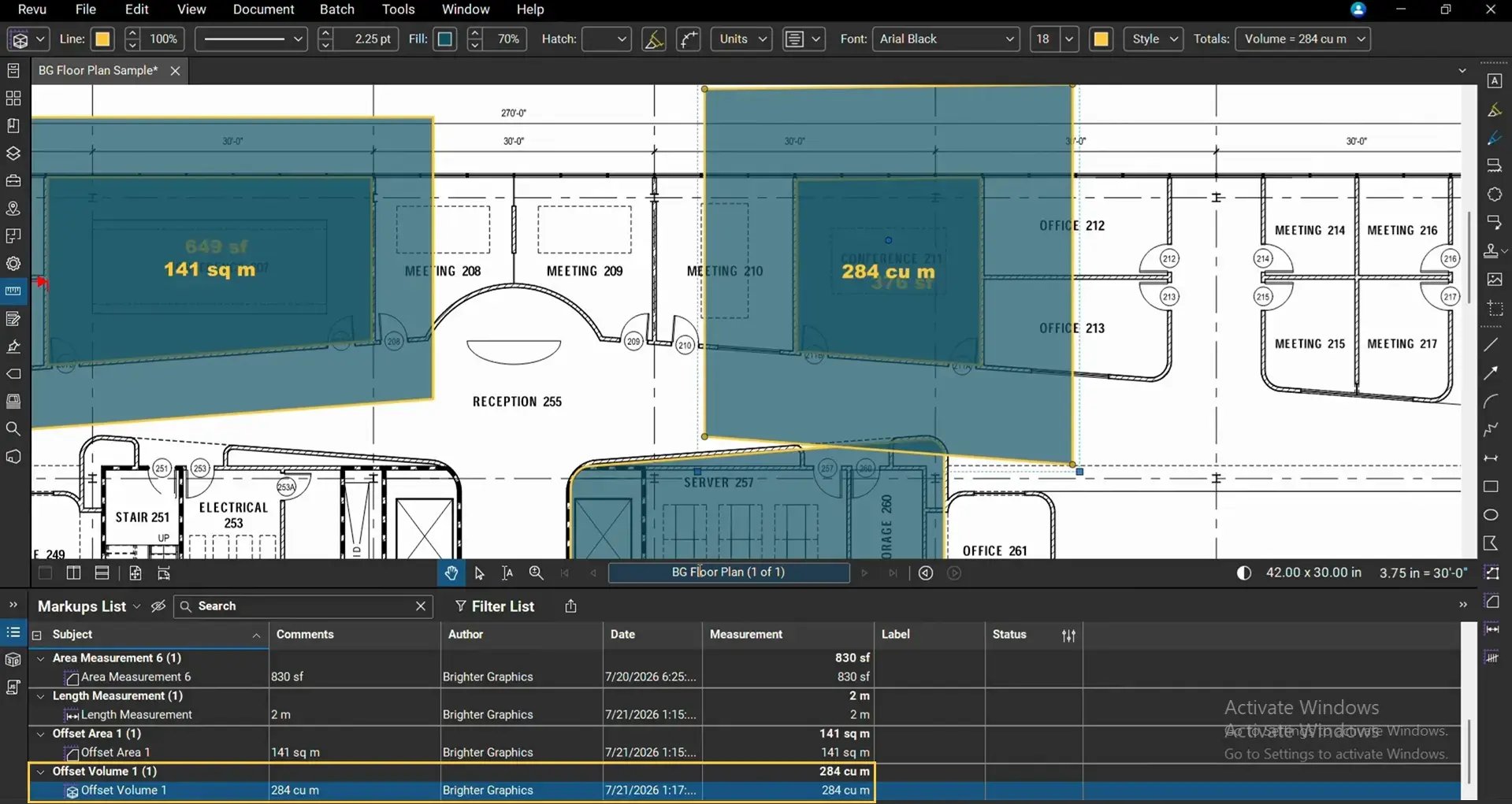This screenshot has width=1512, height=804.
Task: Open the Properties gear panel icon
Action: [13, 264]
